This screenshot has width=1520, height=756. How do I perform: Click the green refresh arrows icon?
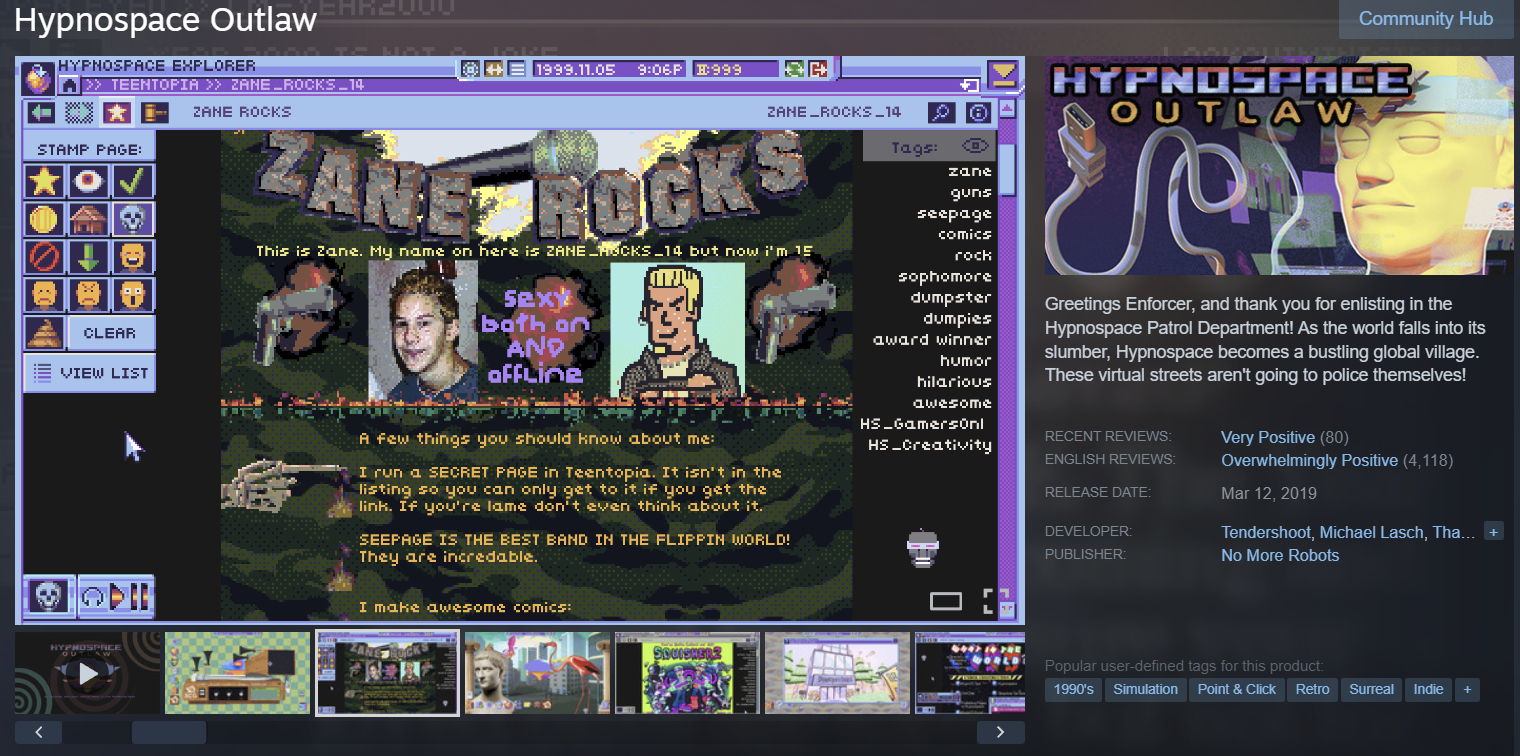click(x=795, y=69)
